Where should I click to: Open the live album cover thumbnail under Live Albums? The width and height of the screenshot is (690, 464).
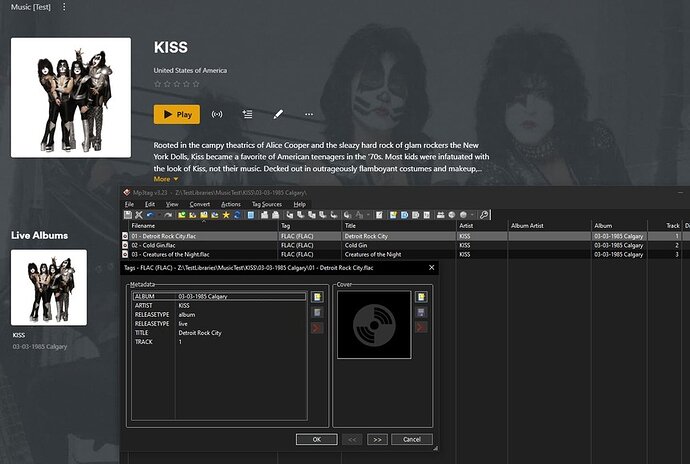click(49, 287)
